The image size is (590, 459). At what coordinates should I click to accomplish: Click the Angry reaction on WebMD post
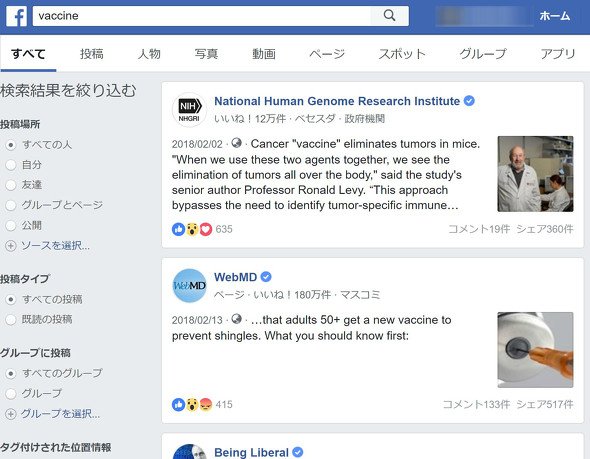click(206, 405)
